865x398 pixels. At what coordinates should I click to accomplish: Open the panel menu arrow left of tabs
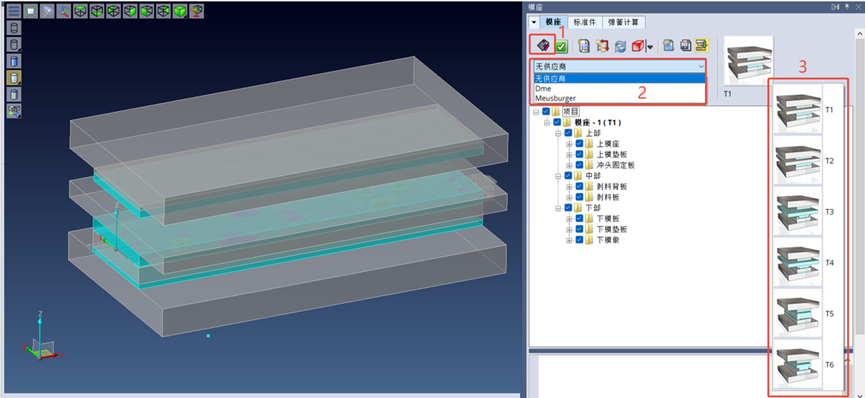pos(534,22)
